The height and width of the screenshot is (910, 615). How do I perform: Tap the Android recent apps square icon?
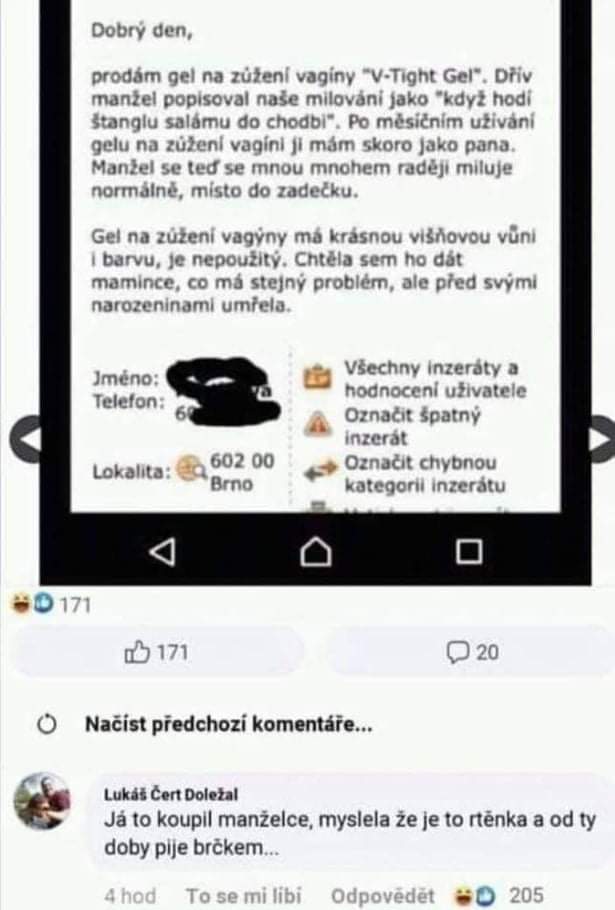[469, 552]
